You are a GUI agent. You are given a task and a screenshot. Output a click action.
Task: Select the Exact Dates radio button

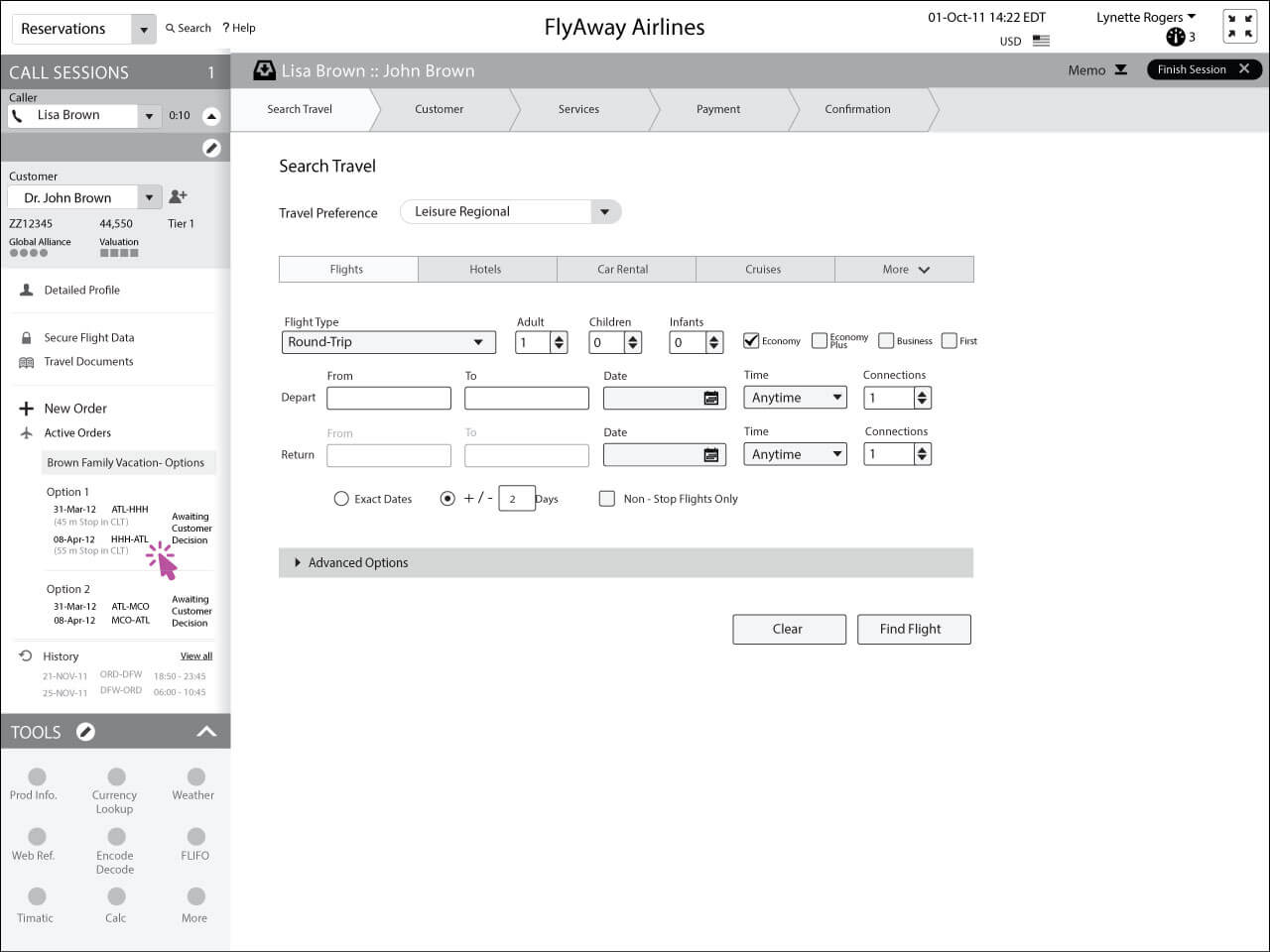pyautogui.click(x=341, y=499)
